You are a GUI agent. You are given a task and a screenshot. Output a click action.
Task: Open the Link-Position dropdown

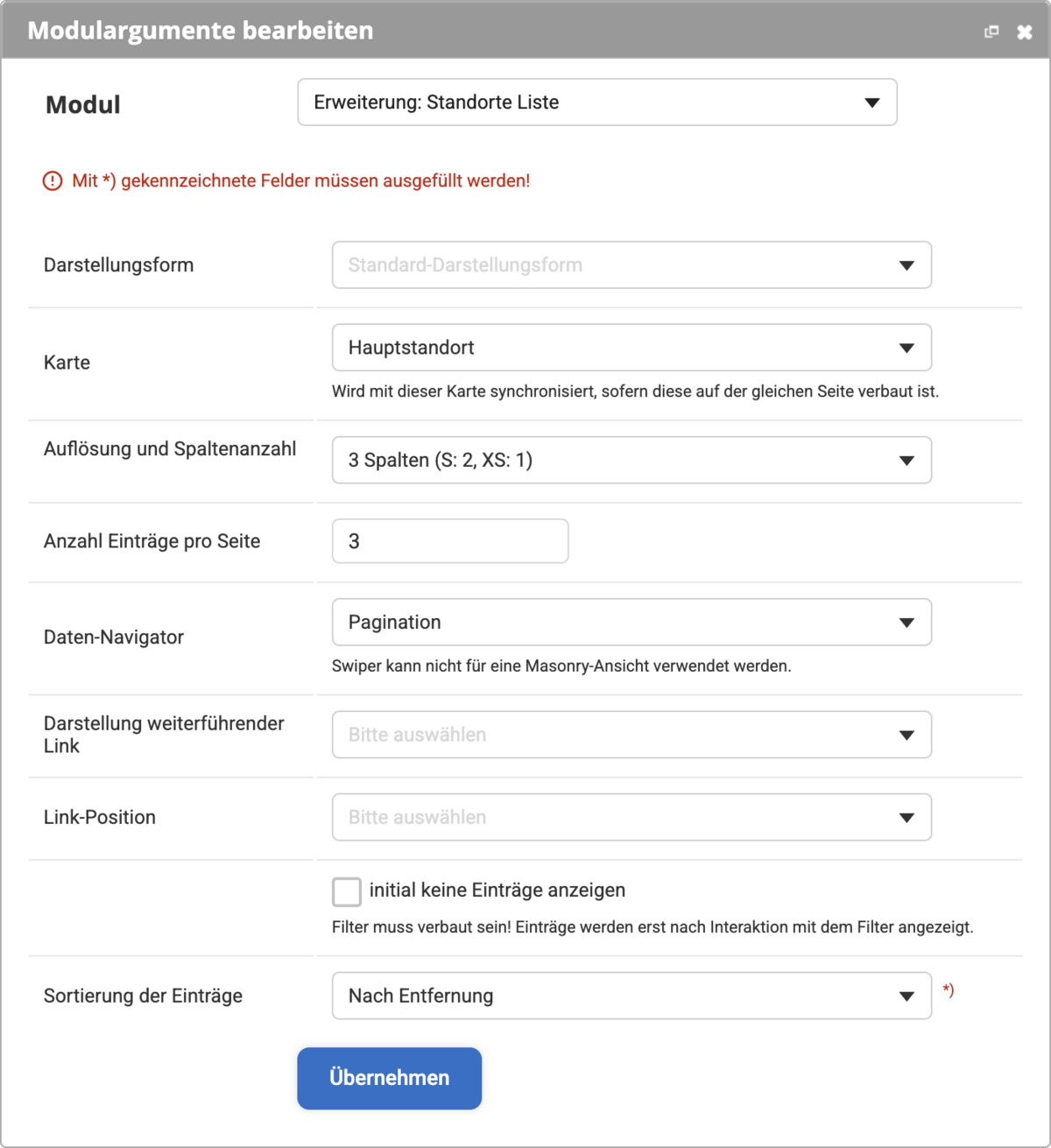(631, 817)
